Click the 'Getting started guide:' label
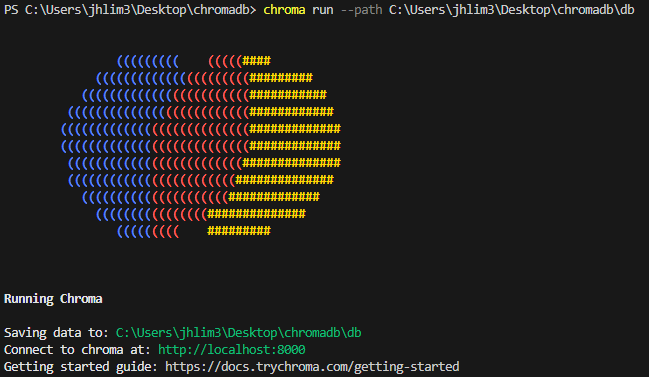 click(81, 367)
